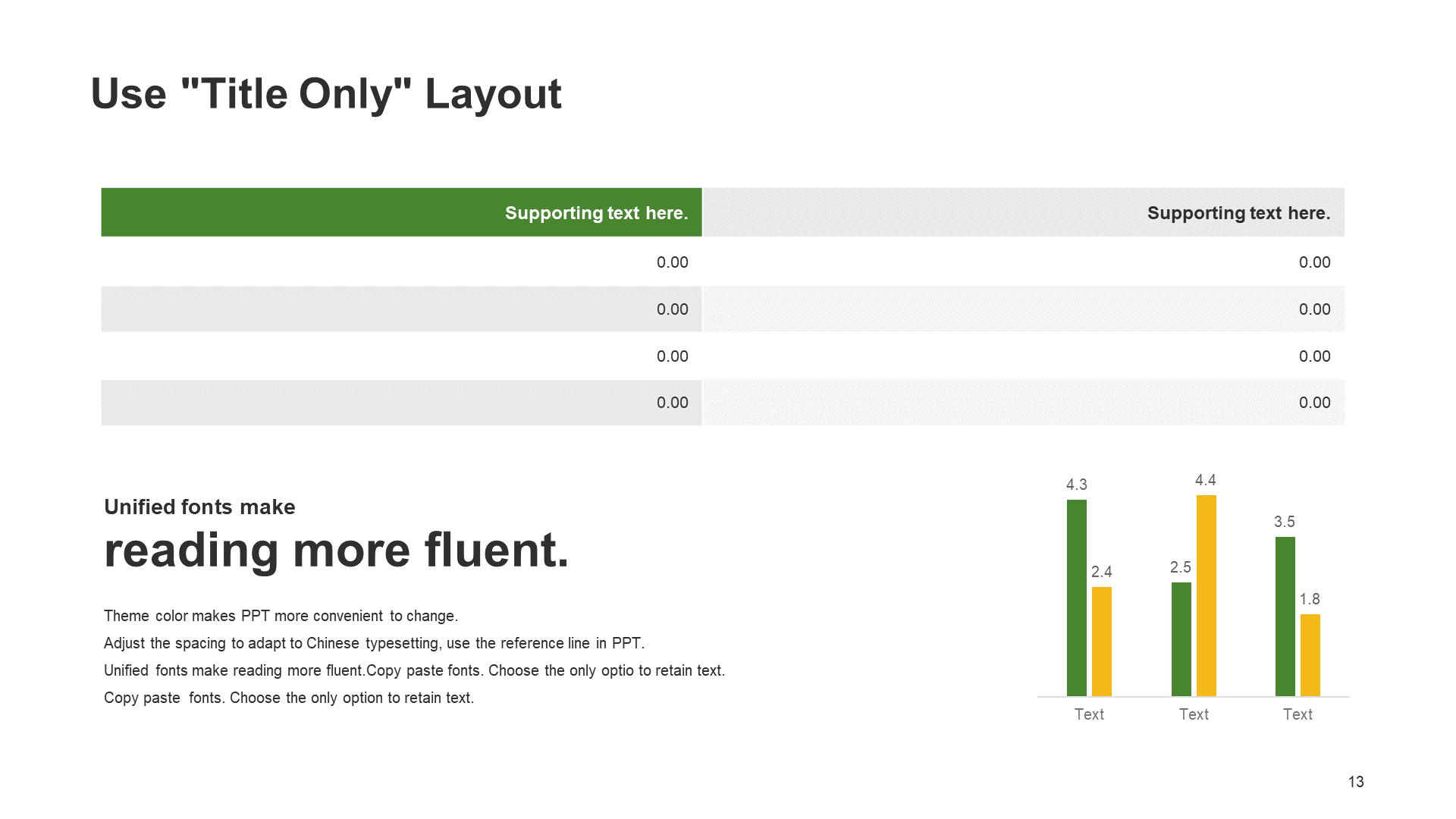Click the line 'Copy paste fonts. Choose the only option'

pos(289,698)
